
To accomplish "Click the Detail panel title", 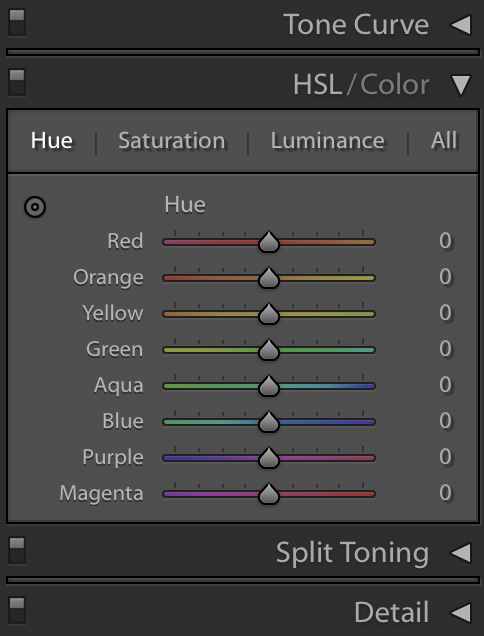I will pyautogui.click(x=392, y=612).
